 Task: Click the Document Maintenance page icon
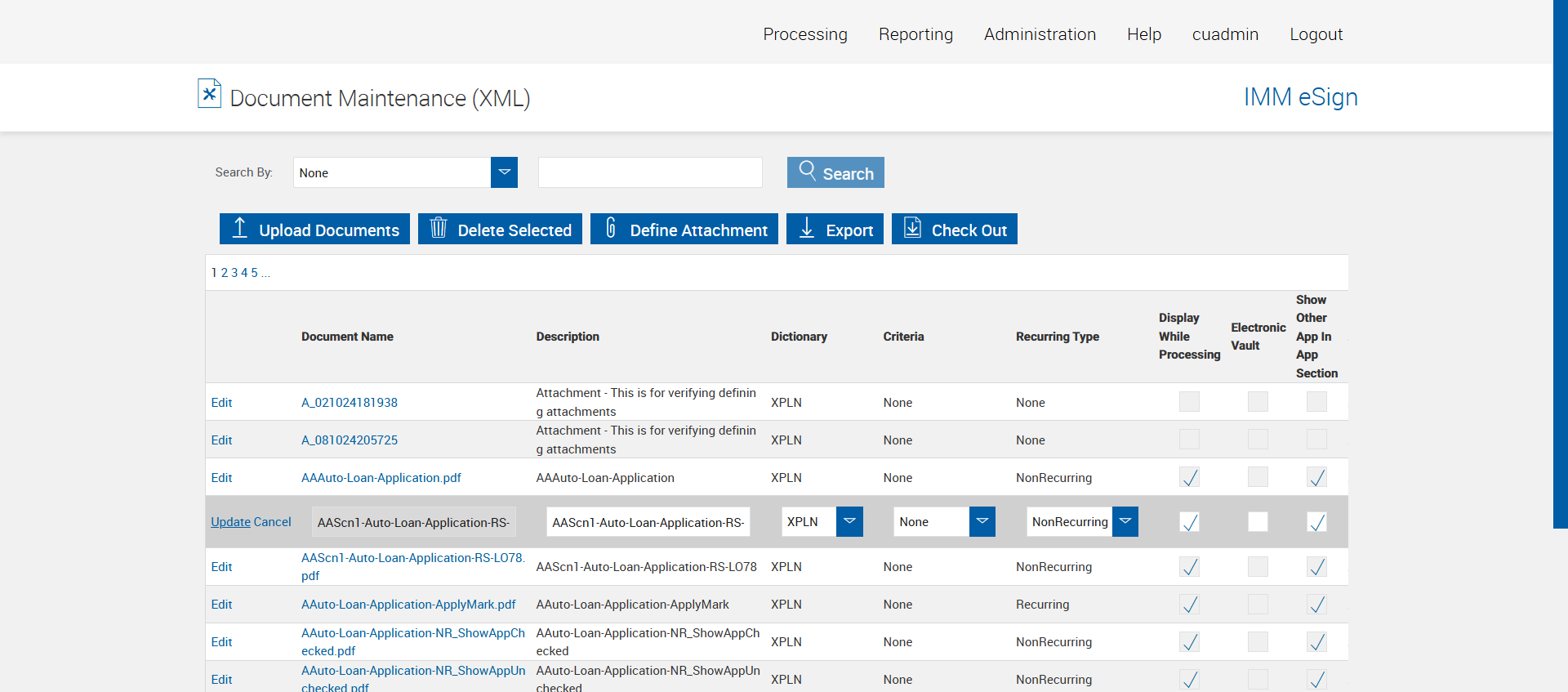pos(209,94)
